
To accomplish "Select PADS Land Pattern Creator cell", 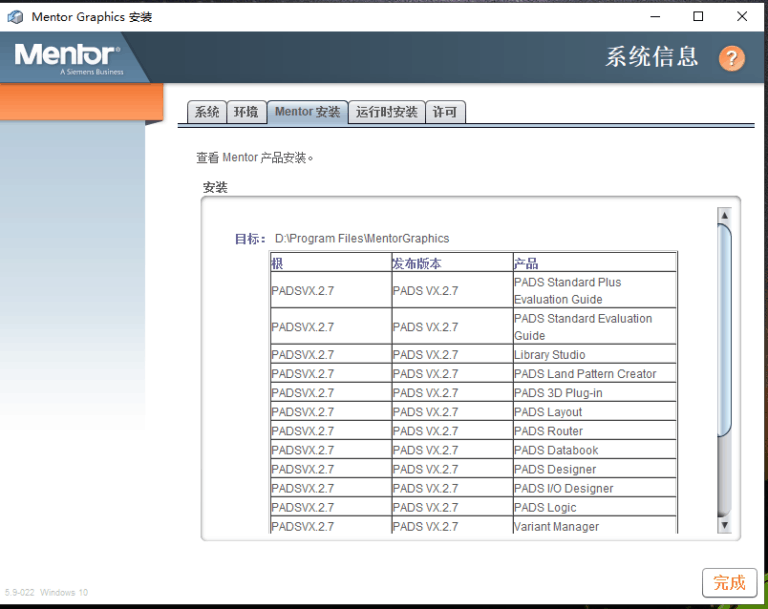I will 595,373.
